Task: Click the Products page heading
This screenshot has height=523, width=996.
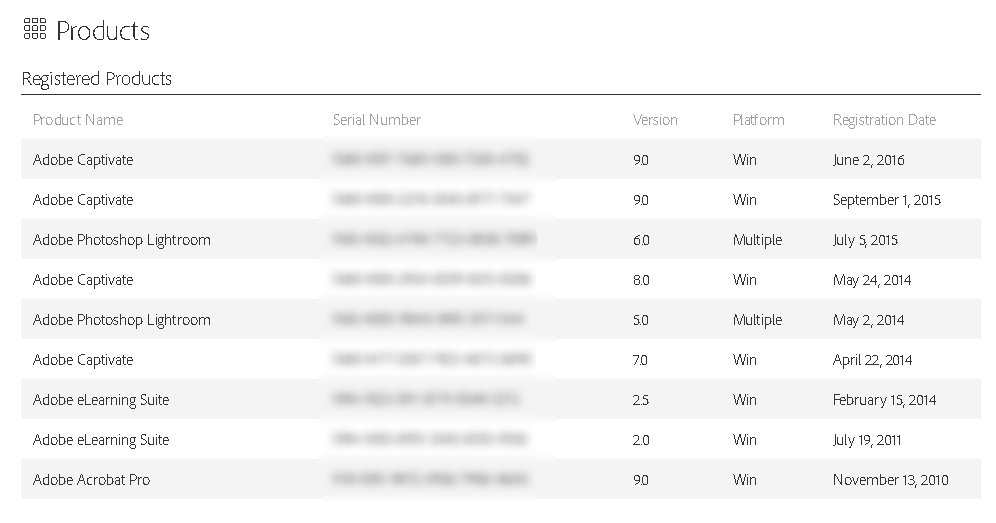Action: [x=103, y=31]
